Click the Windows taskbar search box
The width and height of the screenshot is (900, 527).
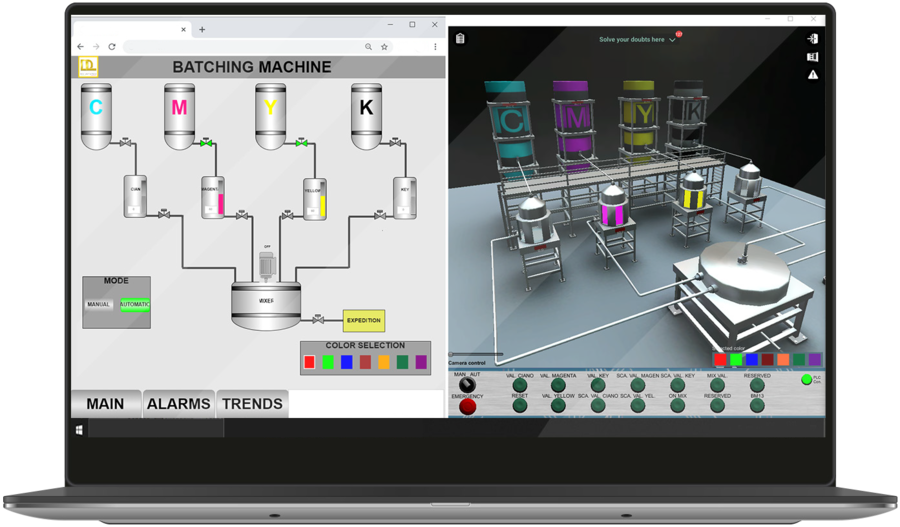tap(156, 428)
